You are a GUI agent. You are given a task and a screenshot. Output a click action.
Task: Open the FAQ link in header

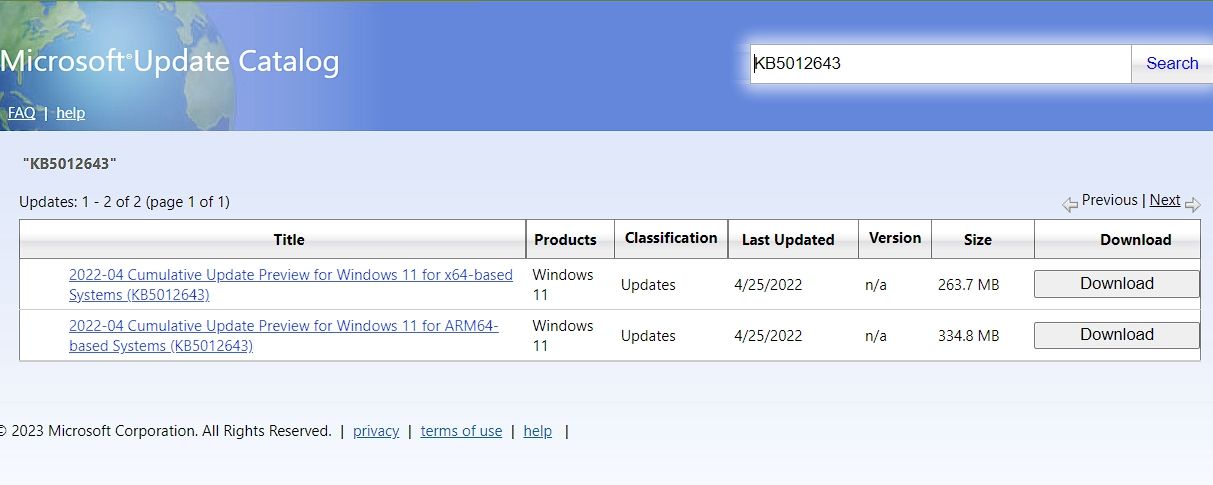point(22,113)
